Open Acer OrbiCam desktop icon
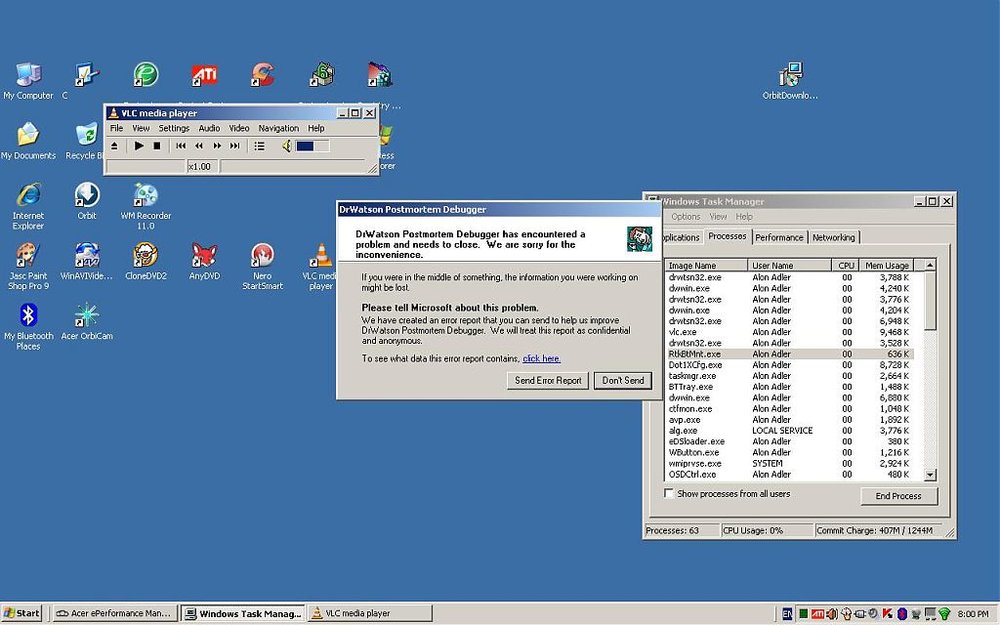This screenshot has height=625, width=1000. pyautogui.click(x=87, y=321)
